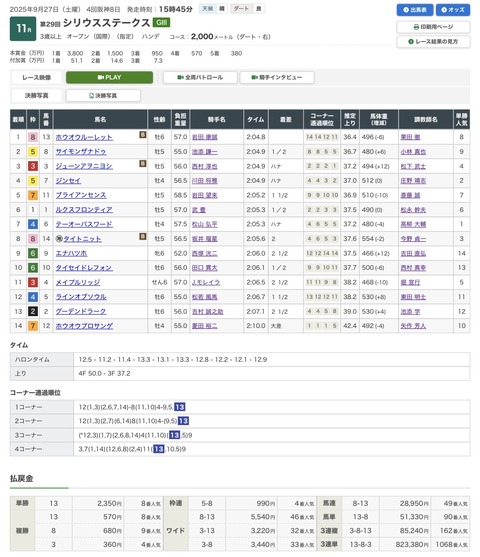Screen dimensions: 480x557
Task: Open the 全周パトロール video
Action: click(200, 77)
